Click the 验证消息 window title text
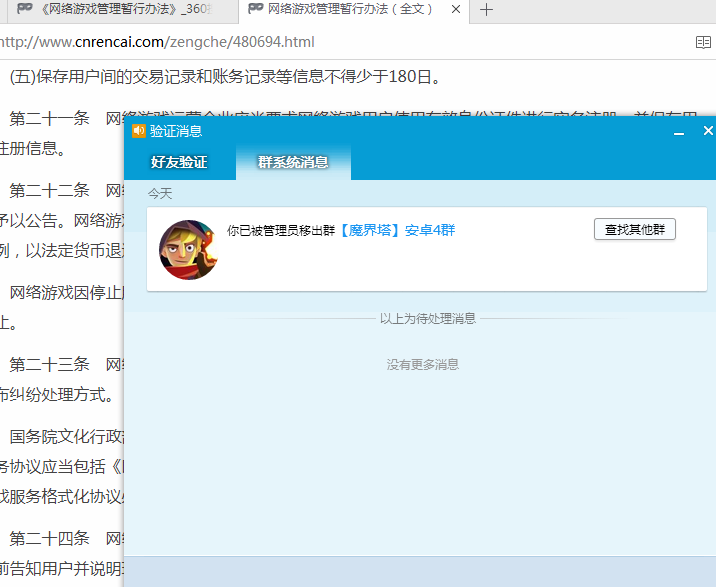716x587 pixels. [x=176, y=131]
